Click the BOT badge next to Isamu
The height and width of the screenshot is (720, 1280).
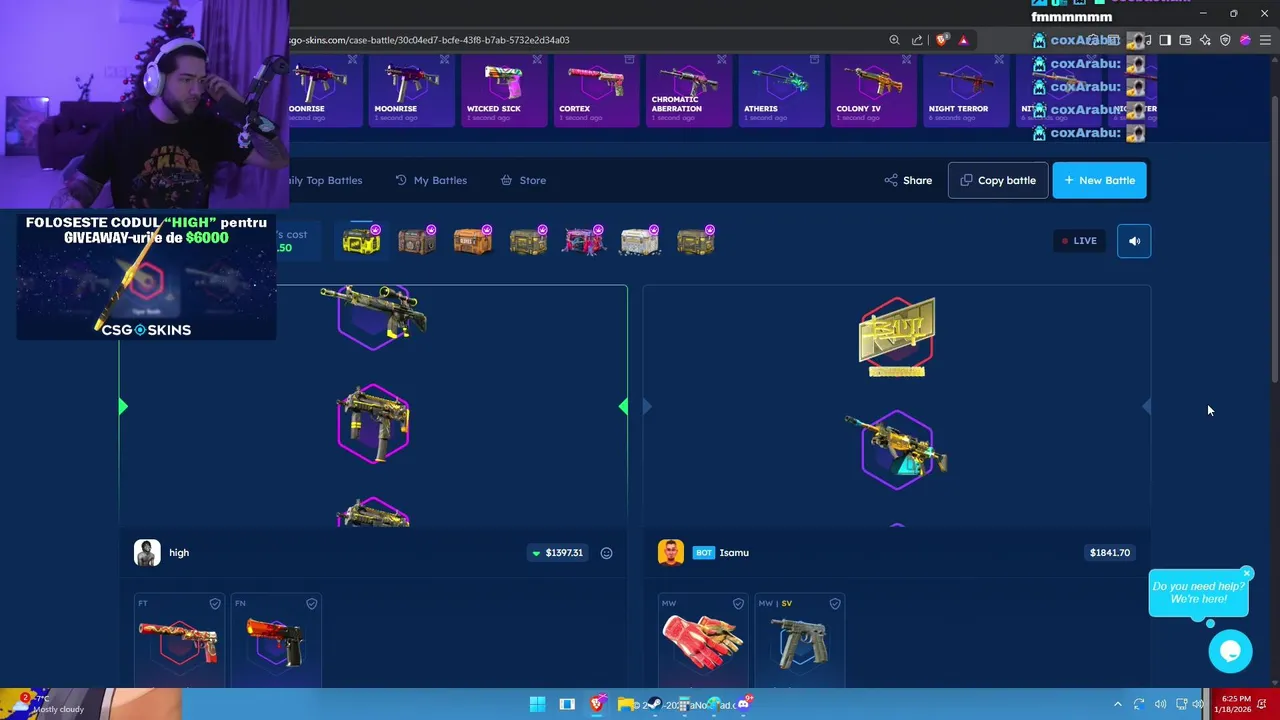[704, 553]
